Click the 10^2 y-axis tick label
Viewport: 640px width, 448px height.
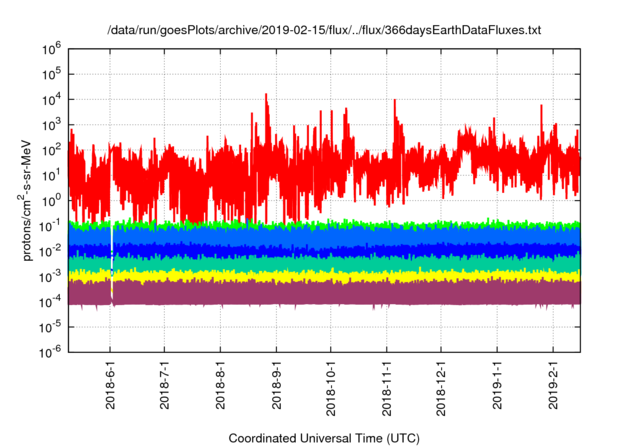[51, 150]
